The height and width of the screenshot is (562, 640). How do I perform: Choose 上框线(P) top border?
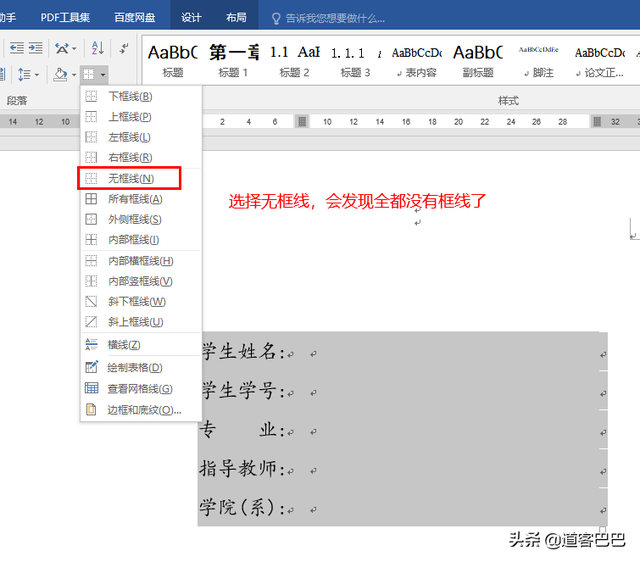tap(141, 117)
